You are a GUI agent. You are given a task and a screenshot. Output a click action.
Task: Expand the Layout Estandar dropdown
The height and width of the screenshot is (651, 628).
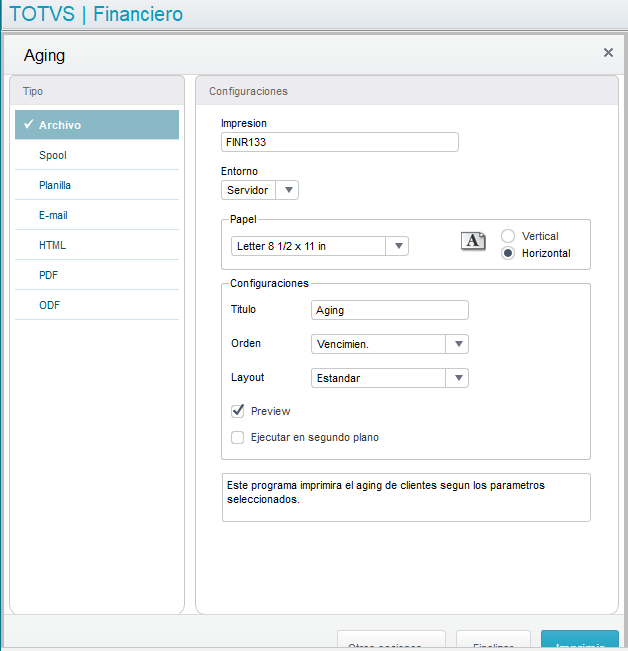(457, 378)
